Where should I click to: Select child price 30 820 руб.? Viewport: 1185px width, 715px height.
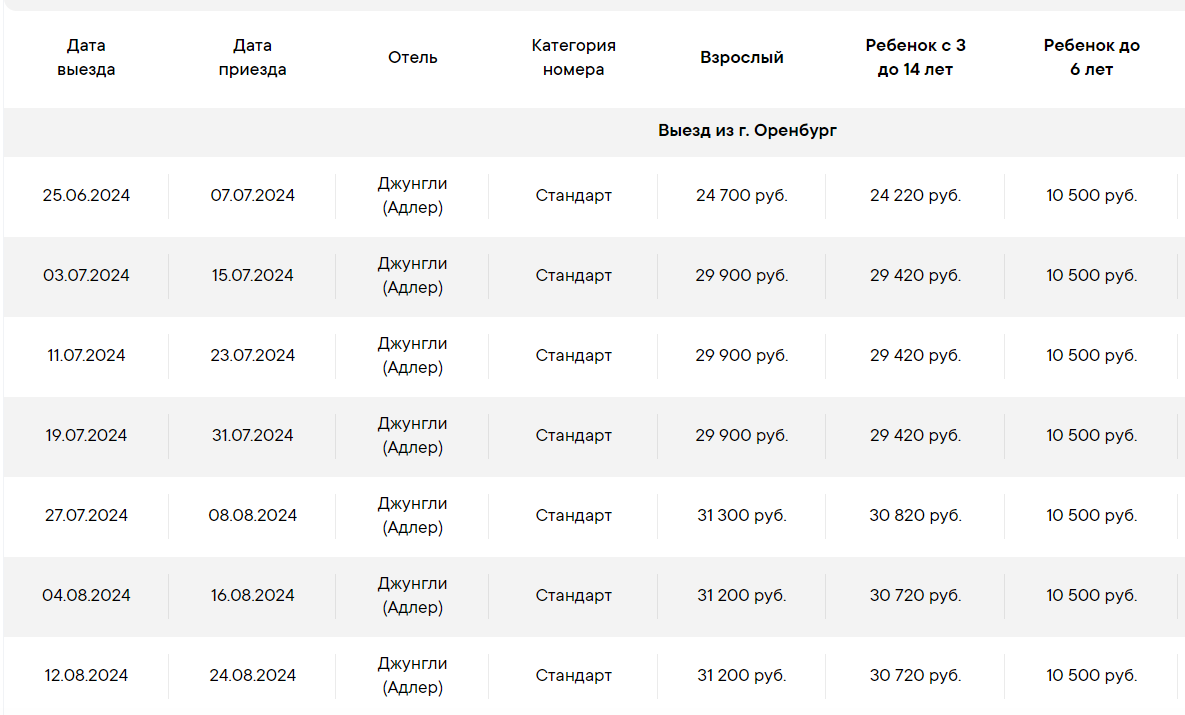pos(915,516)
